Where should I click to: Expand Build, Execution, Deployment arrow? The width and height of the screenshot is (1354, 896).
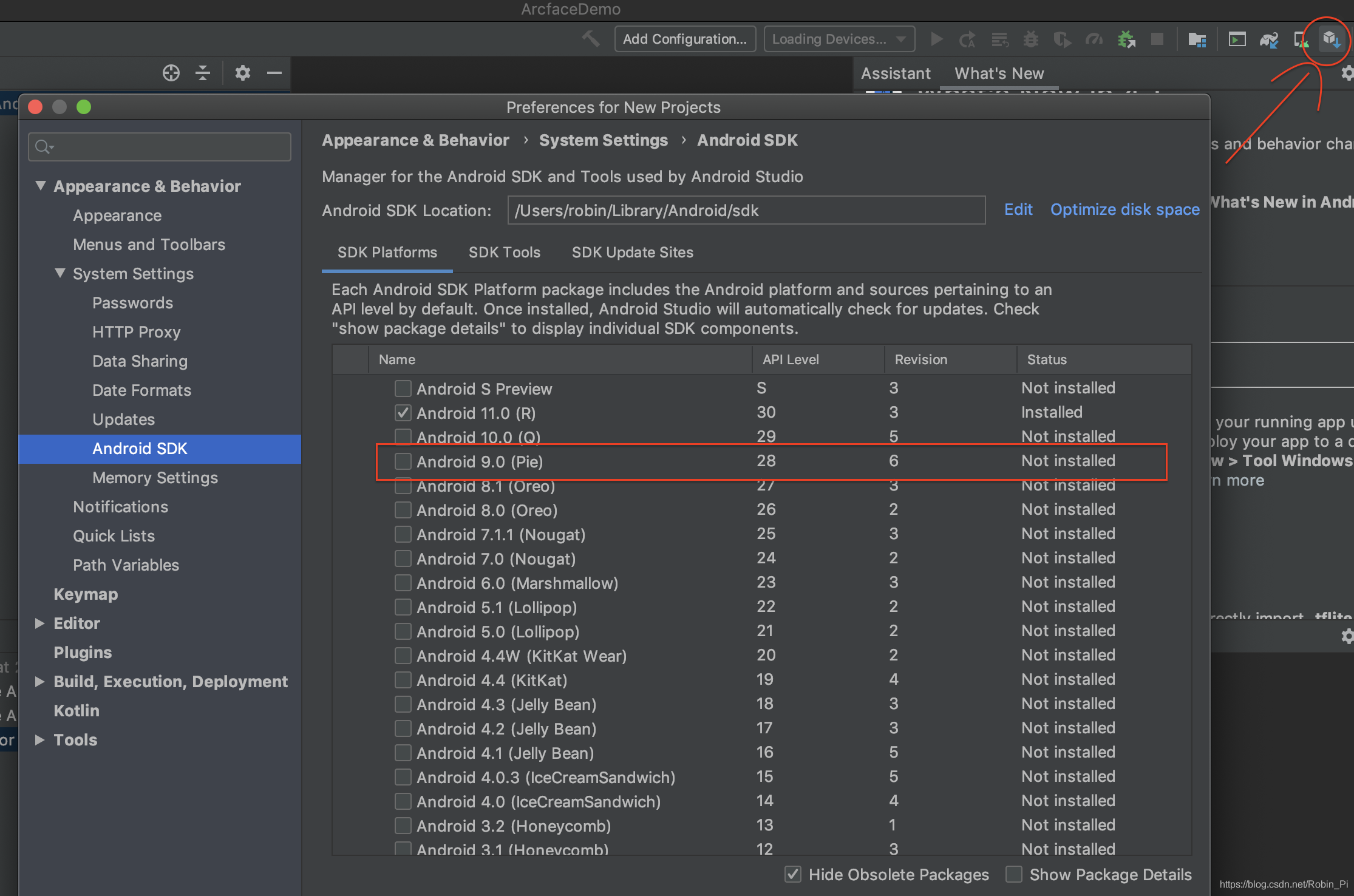click(39, 681)
